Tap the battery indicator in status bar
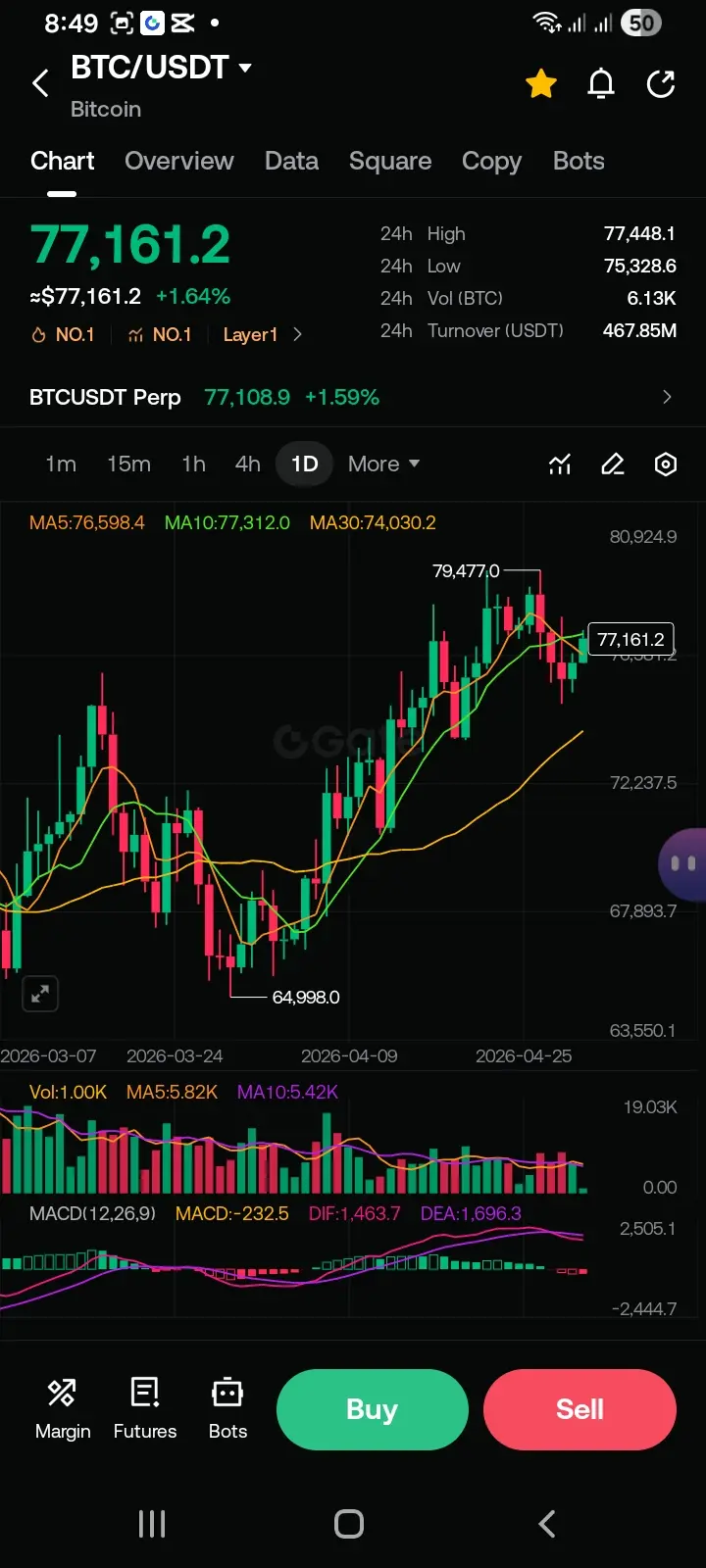Viewport: 706px width, 1568px height. pos(641,23)
